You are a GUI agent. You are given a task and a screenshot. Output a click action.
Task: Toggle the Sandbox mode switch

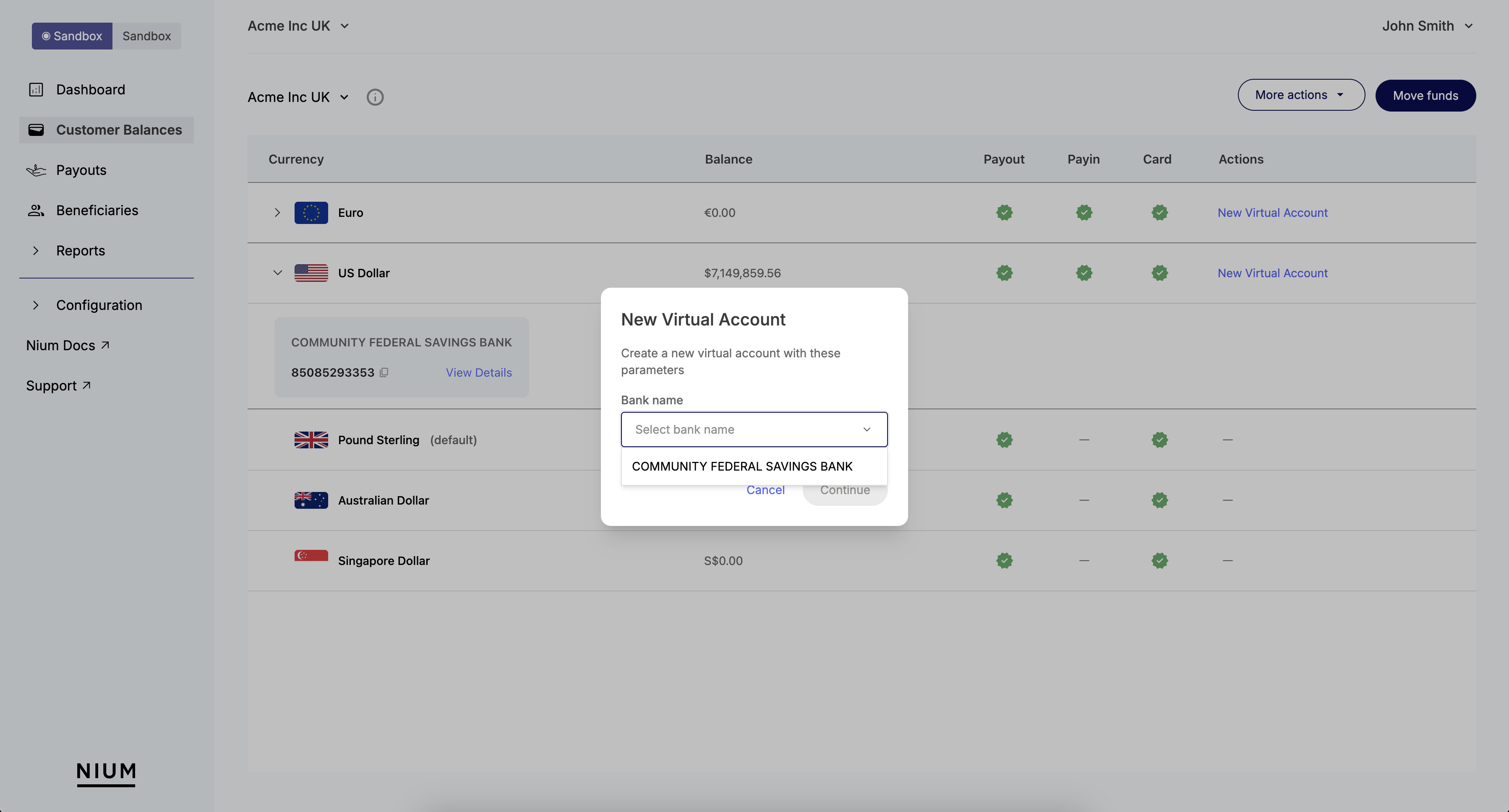(x=72, y=36)
